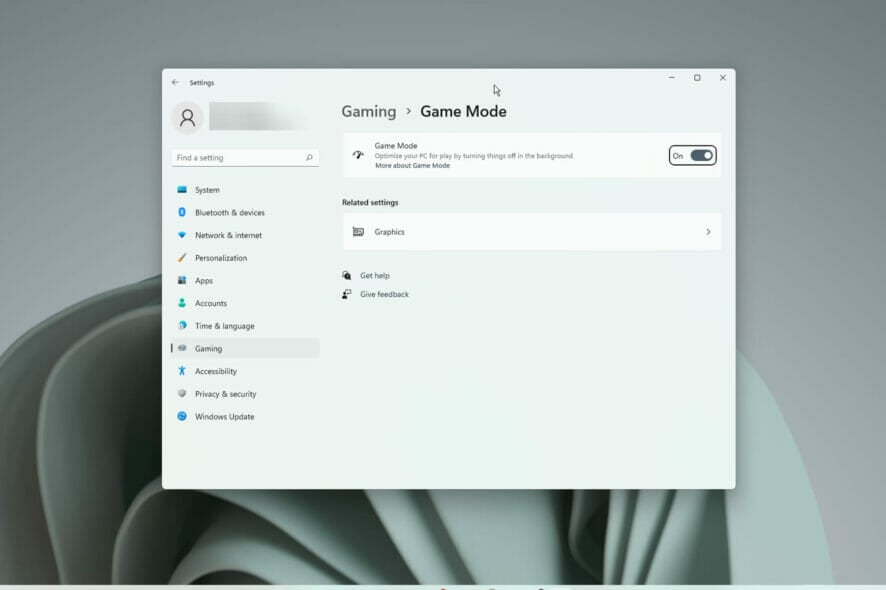Minimize the Settings window

tap(672, 78)
